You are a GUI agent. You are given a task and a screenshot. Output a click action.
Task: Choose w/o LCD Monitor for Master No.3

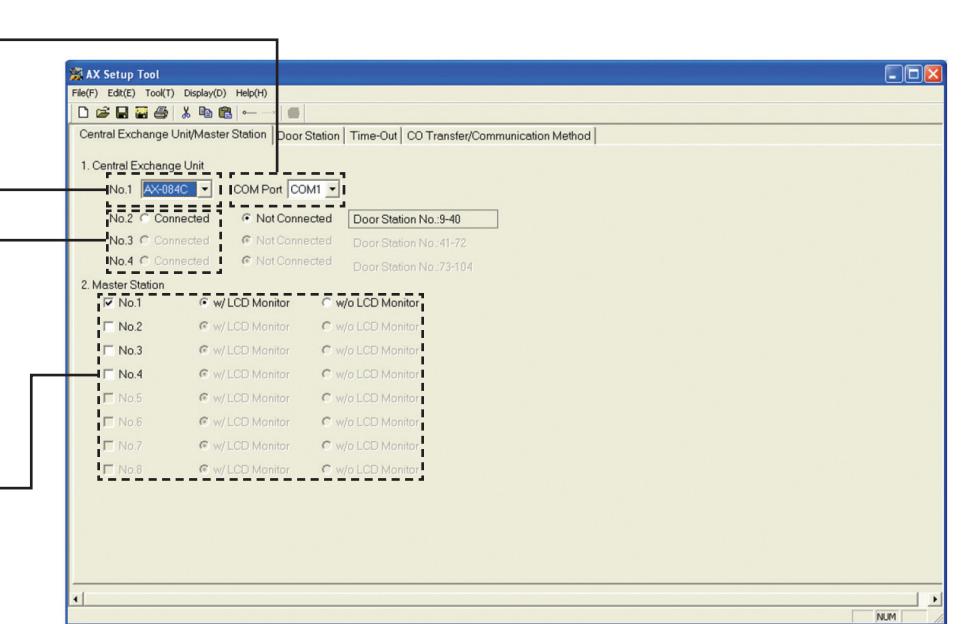tap(327, 350)
